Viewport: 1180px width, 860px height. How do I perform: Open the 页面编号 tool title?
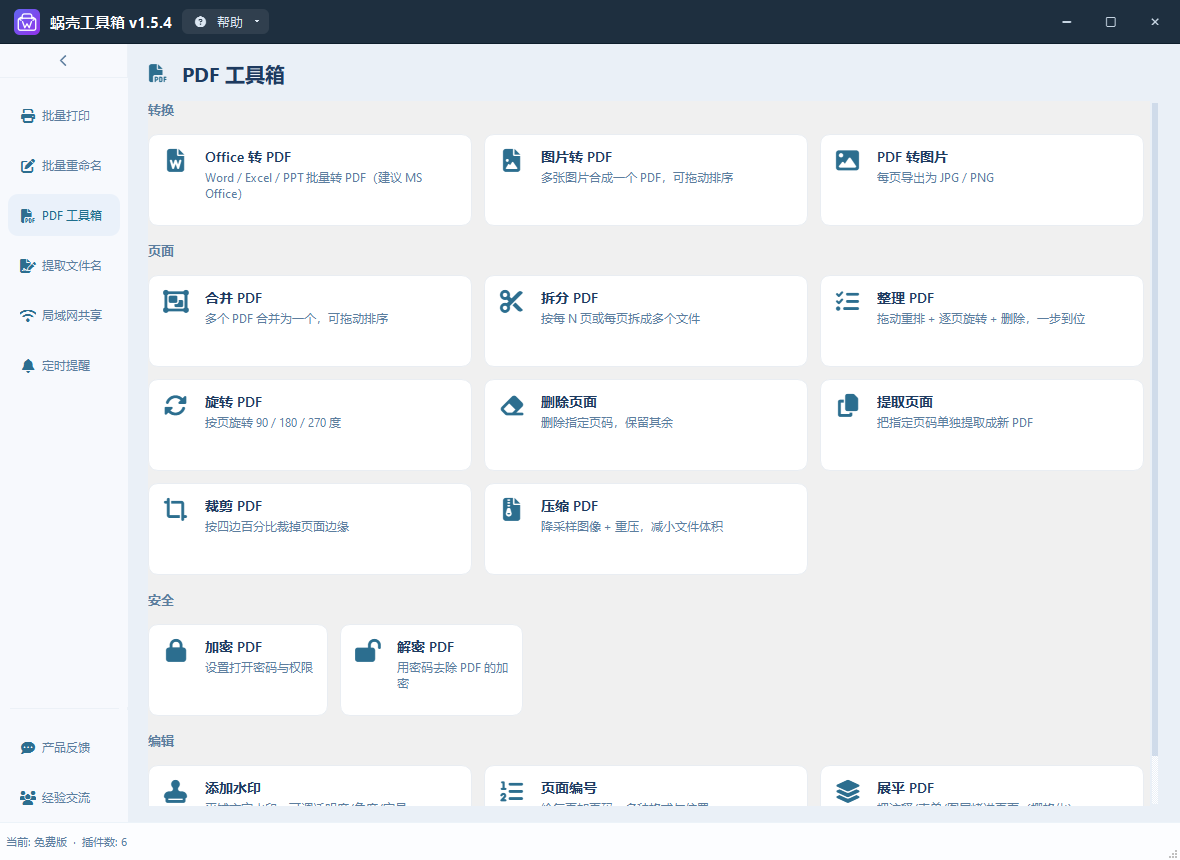click(569, 788)
